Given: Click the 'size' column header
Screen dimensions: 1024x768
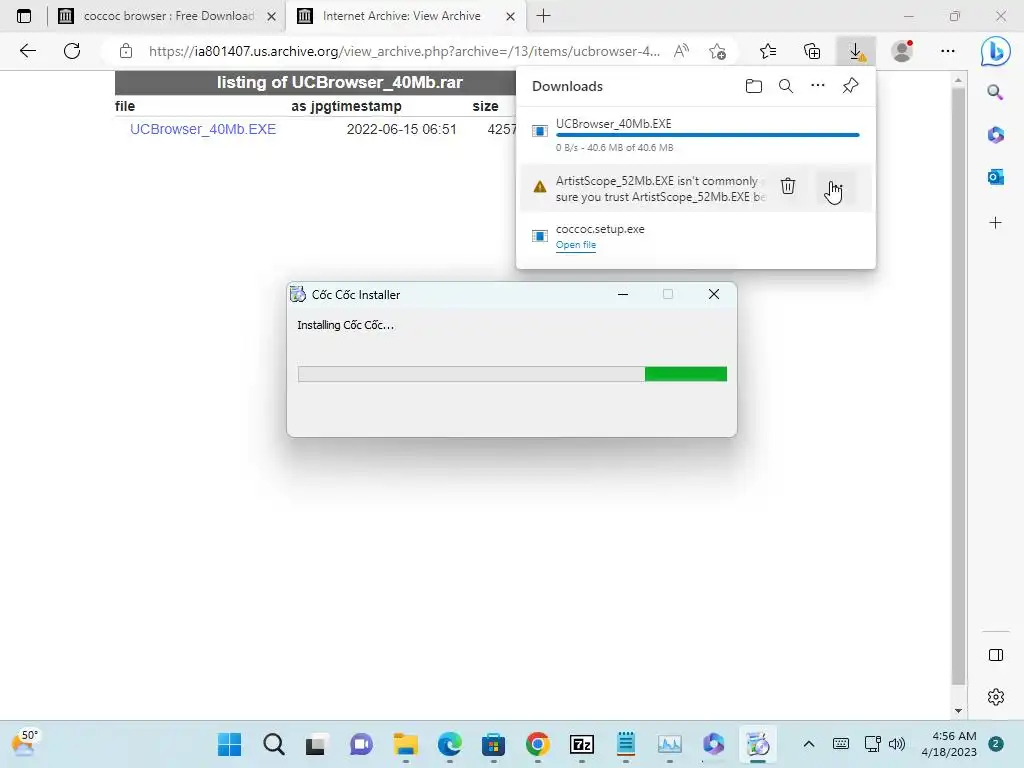Looking at the screenshot, I should coord(485,106).
